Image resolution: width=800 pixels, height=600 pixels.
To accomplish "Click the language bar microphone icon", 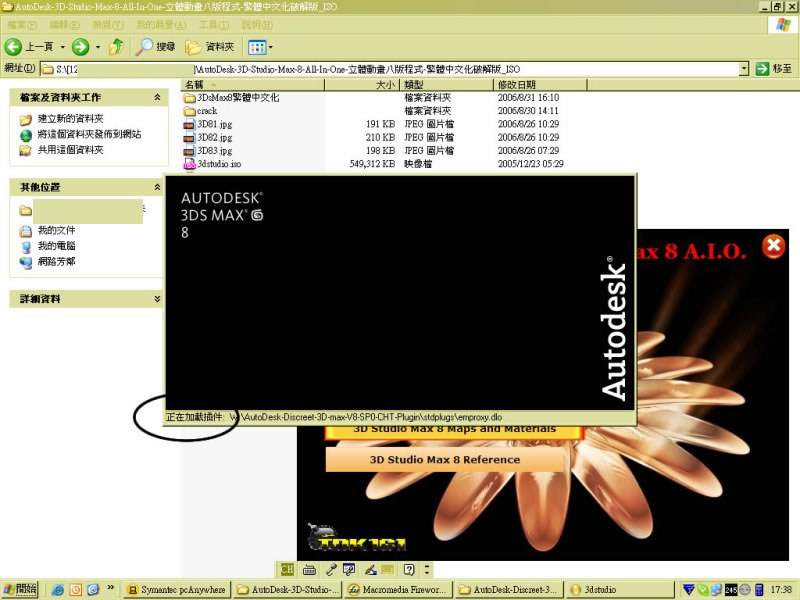I will (x=331, y=569).
